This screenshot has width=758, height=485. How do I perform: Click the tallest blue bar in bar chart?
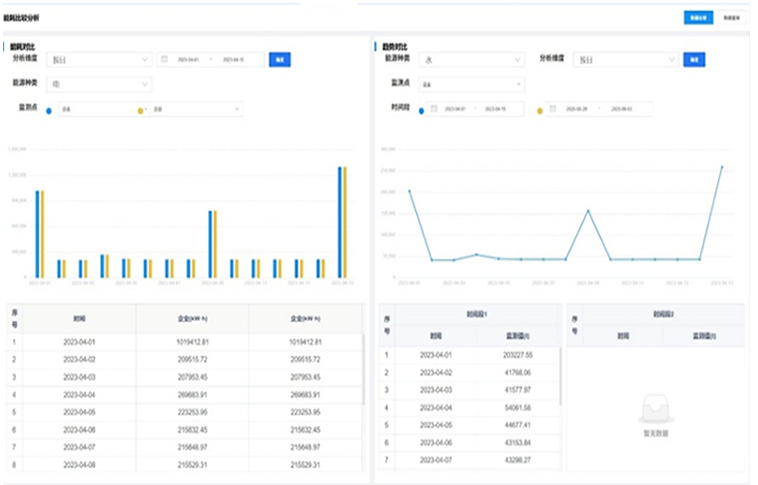(x=340, y=220)
